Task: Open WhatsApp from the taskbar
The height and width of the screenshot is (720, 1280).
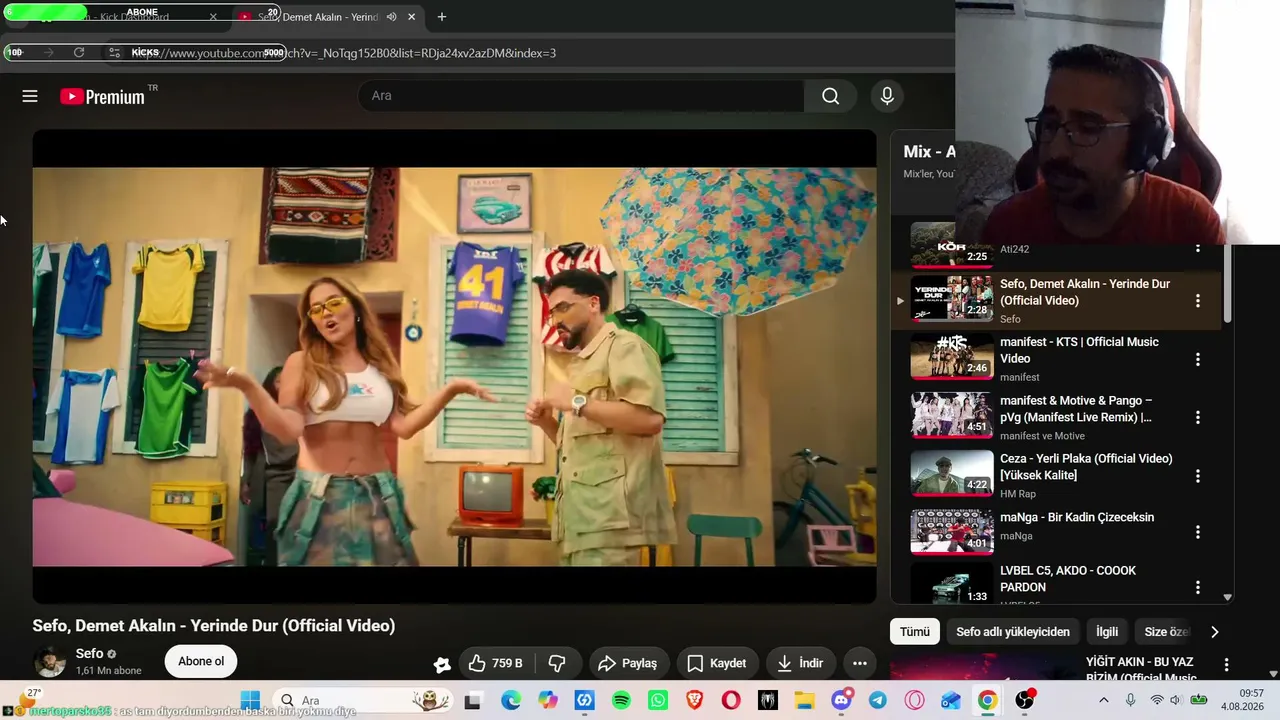Action: [x=657, y=701]
